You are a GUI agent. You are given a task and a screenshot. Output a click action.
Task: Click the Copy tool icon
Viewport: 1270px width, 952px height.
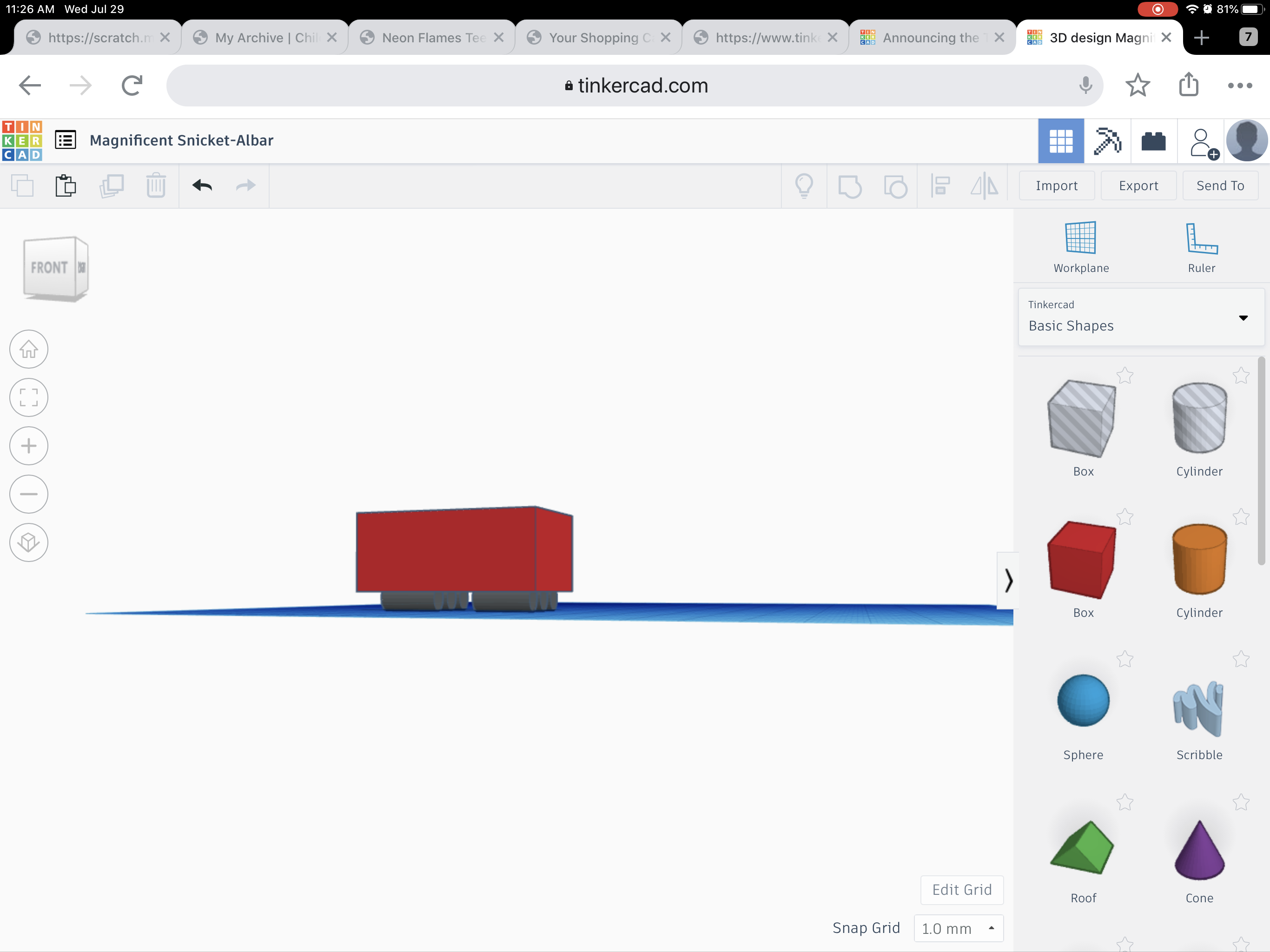tap(22, 186)
